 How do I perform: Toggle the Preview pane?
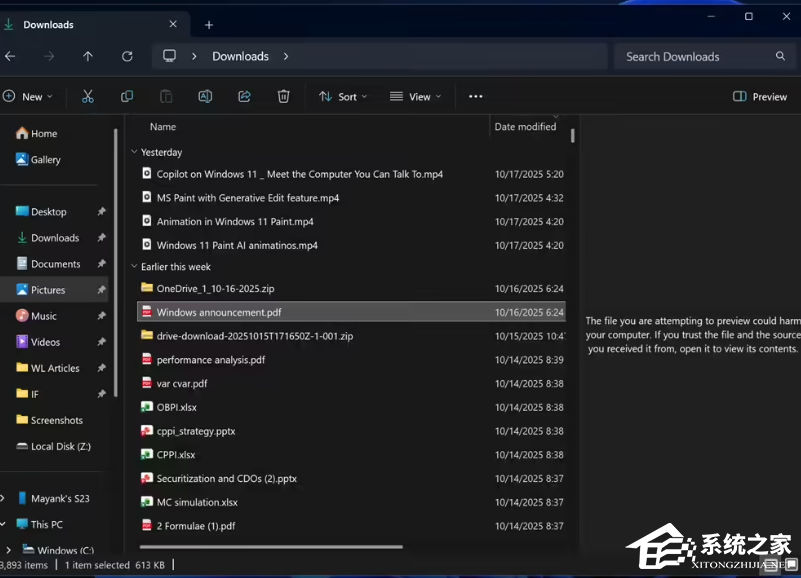[758, 96]
